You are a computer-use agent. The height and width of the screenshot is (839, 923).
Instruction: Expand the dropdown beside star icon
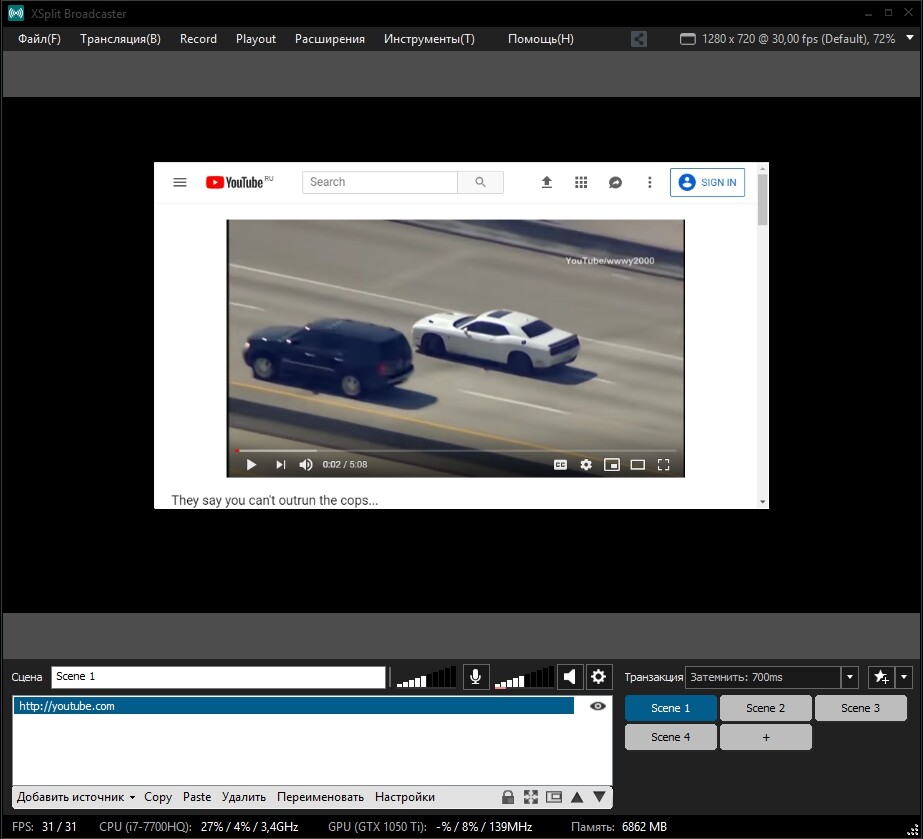tap(904, 677)
